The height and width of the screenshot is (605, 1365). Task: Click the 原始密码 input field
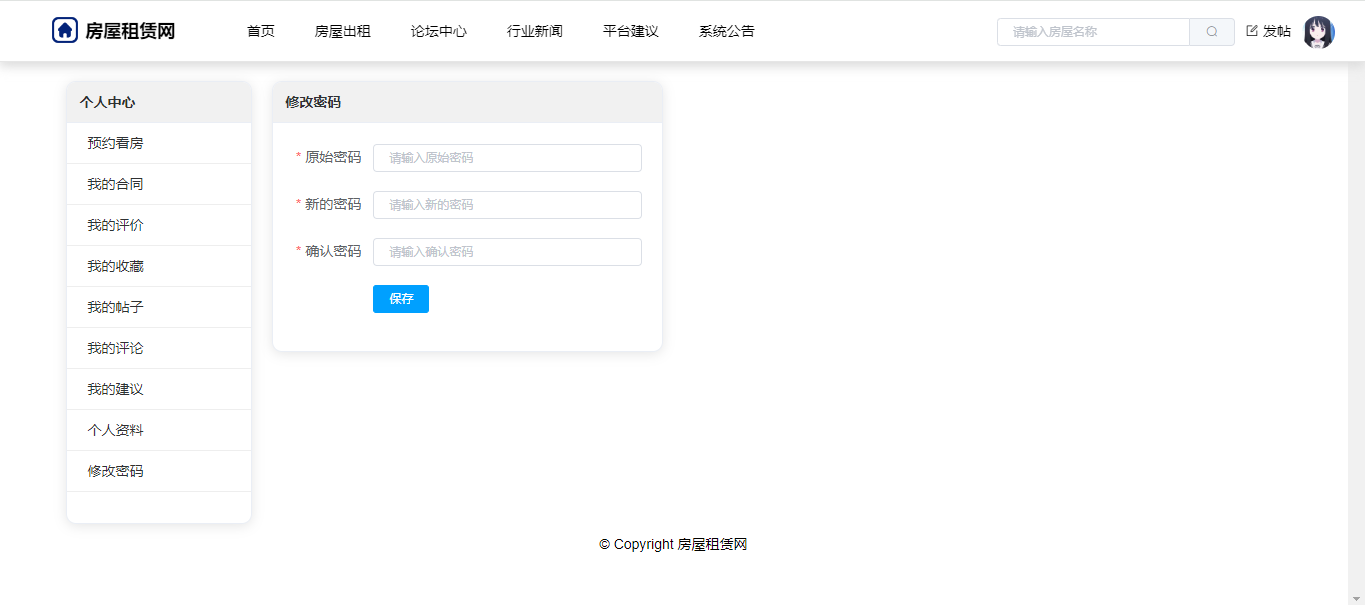click(507, 158)
